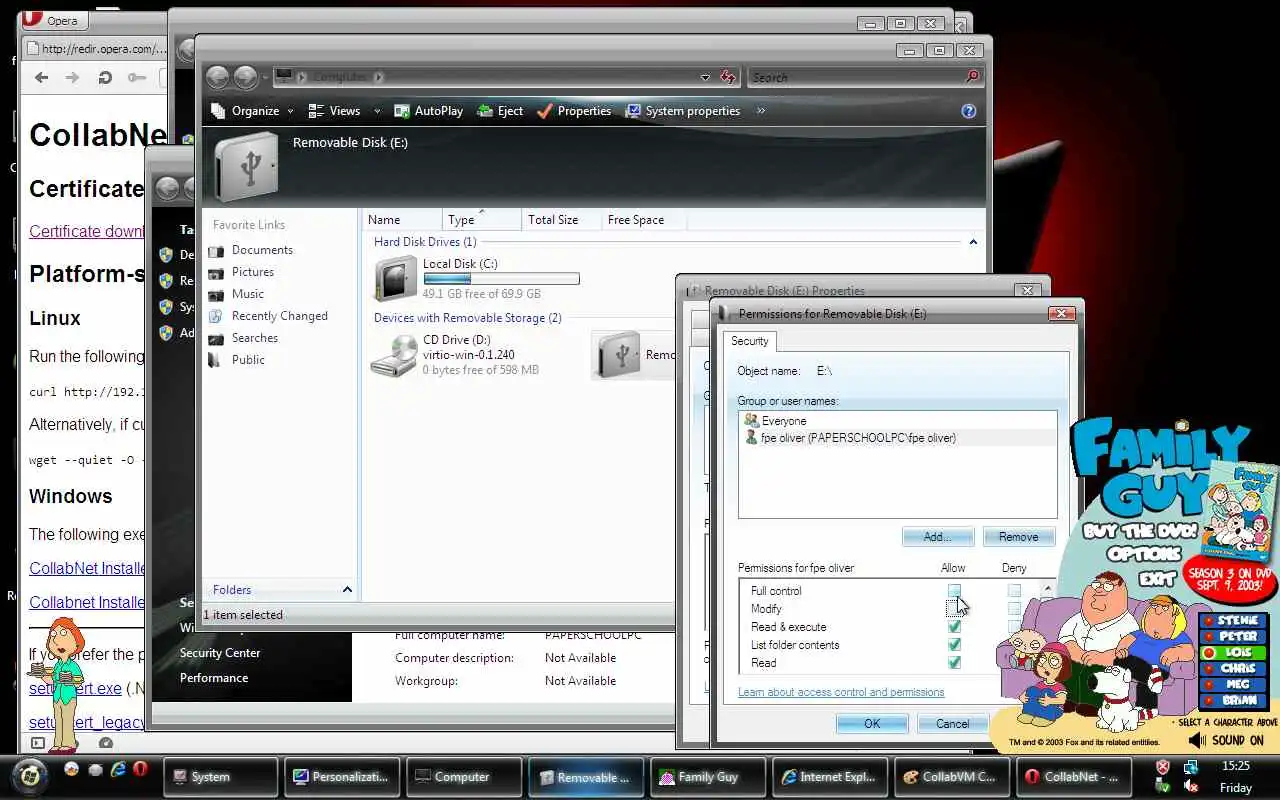Viewport: 1280px width, 800px height.
Task: Open Explorer help question mark icon
Action: point(968,111)
